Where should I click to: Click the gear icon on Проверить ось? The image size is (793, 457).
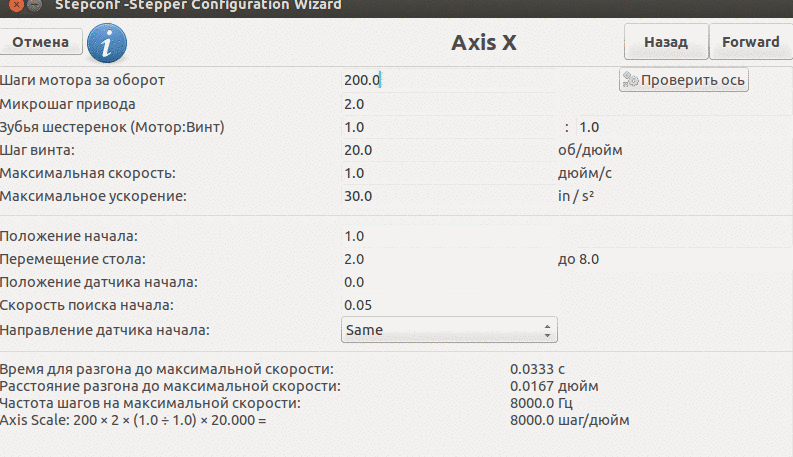630,81
